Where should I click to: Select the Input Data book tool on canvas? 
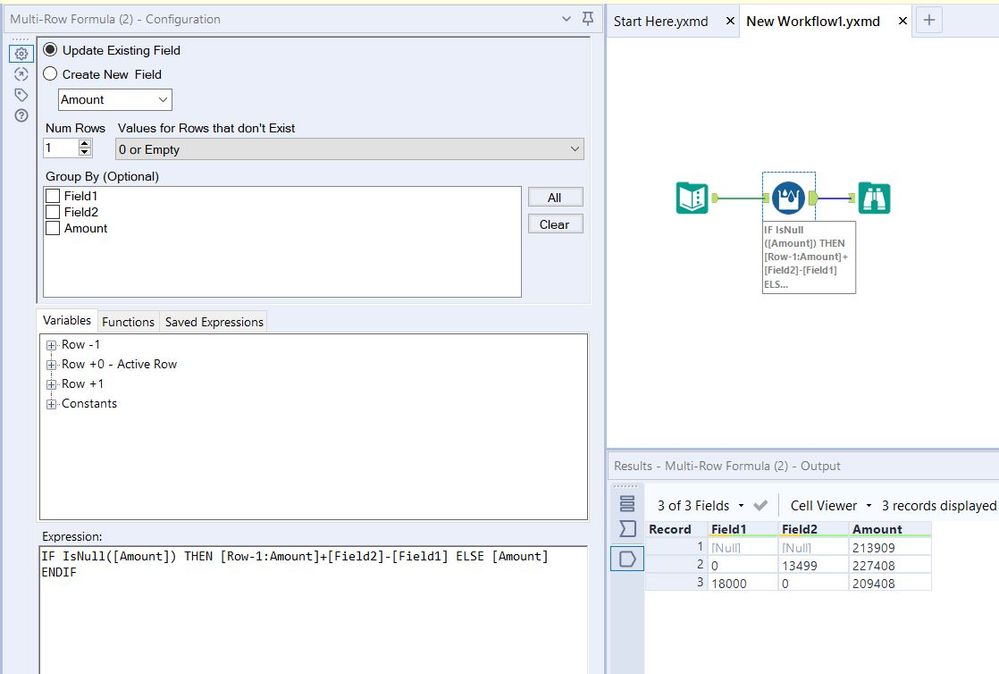click(x=692, y=197)
